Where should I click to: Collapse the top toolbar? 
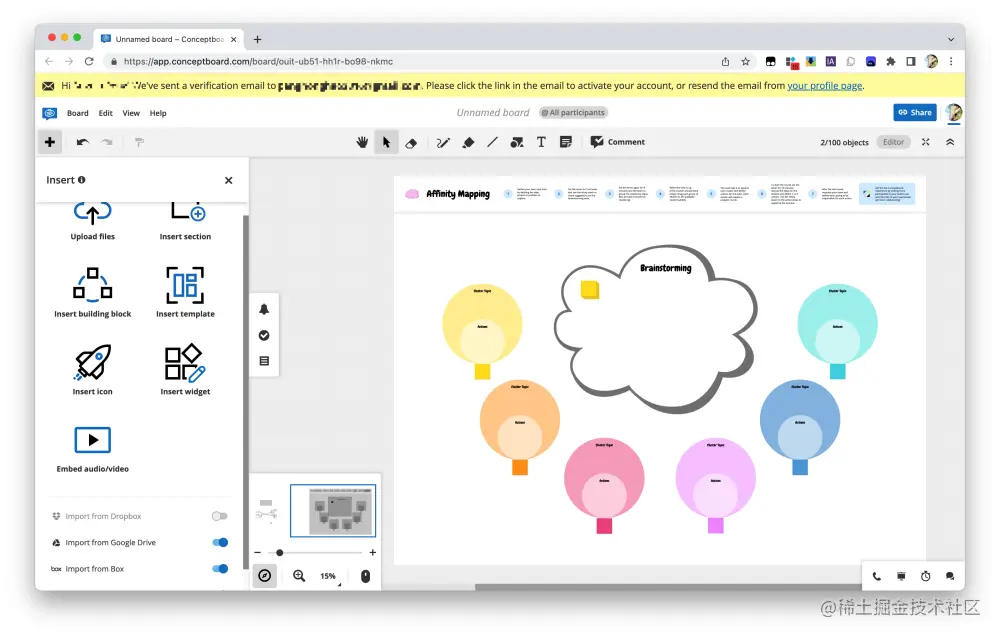click(x=950, y=142)
